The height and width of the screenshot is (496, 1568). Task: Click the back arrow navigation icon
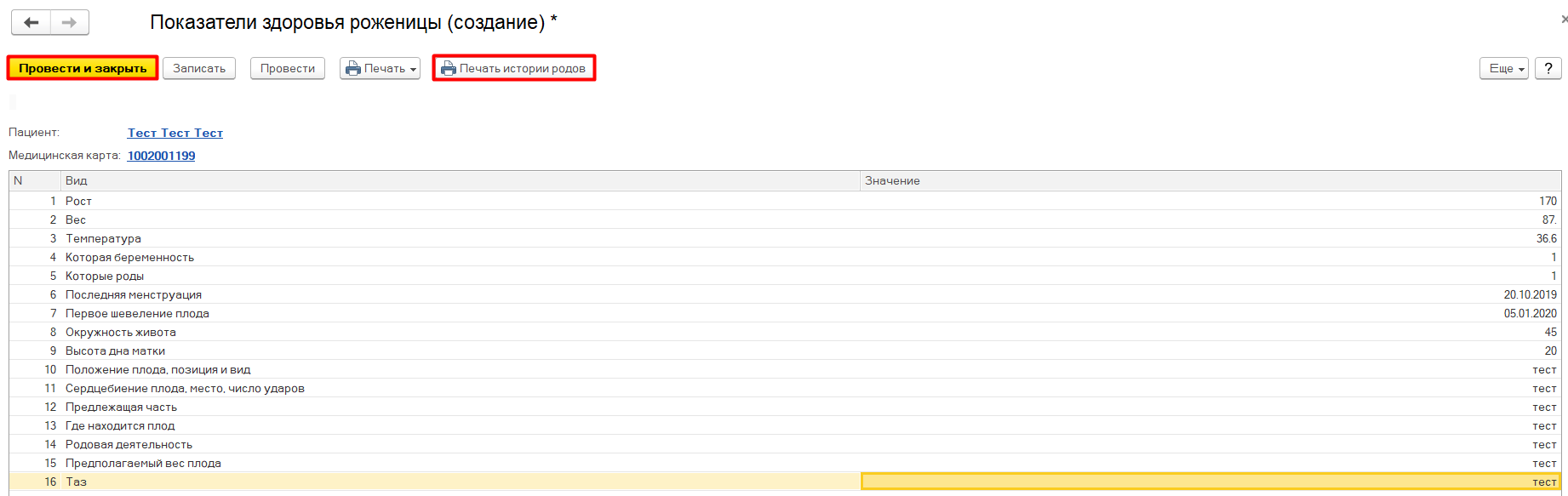pos(31,22)
